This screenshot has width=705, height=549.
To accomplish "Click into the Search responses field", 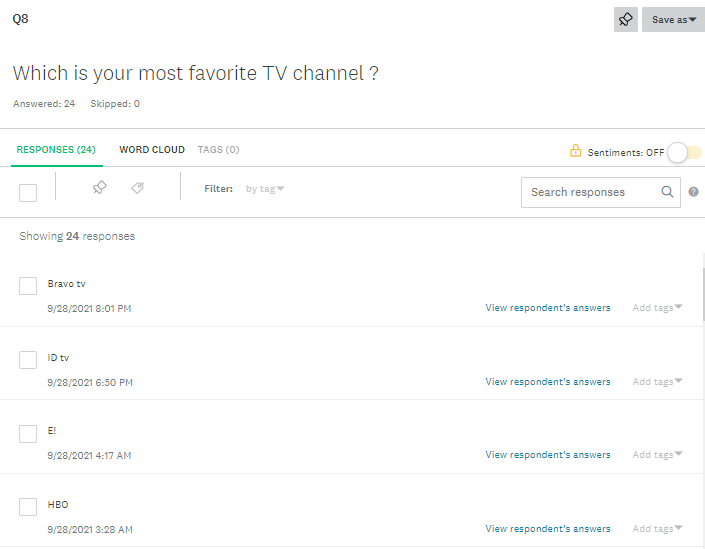I will pos(590,192).
